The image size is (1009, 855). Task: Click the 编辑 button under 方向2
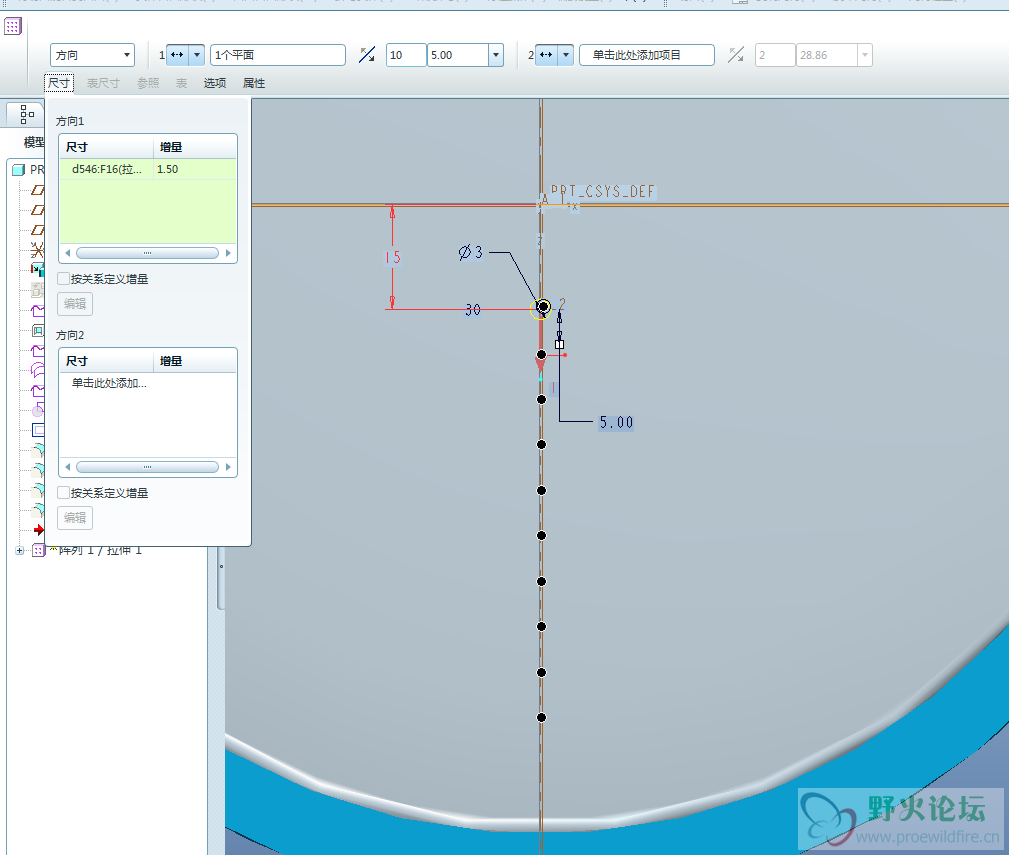(75, 518)
